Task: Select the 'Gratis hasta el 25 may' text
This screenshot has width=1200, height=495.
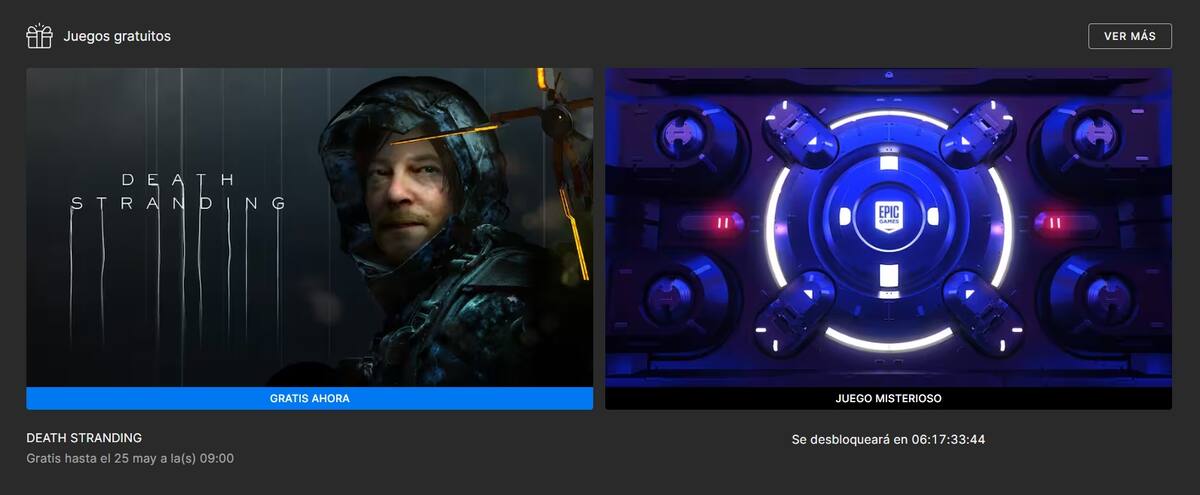Action: click(130, 458)
